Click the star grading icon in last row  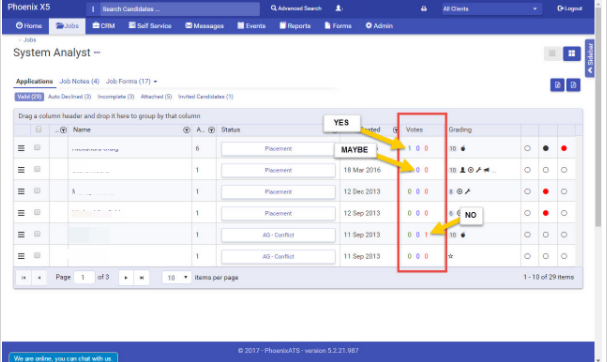click(x=451, y=256)
